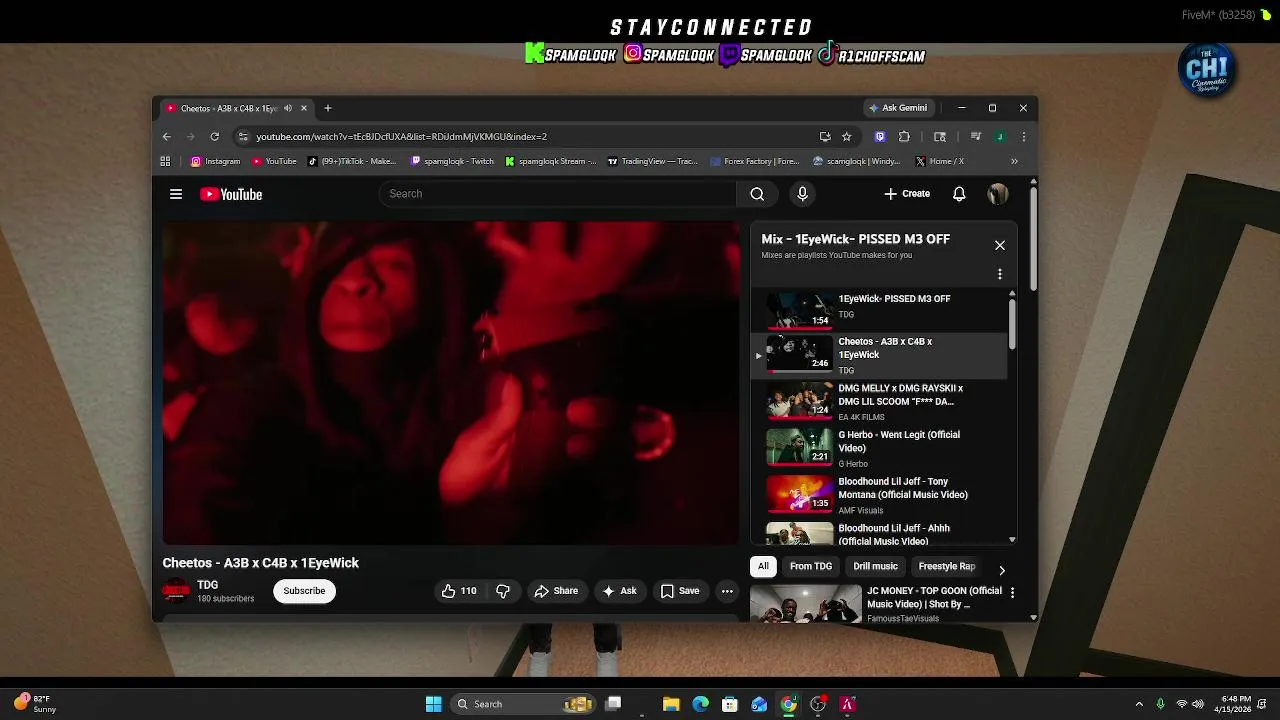Click the Ask Gemini button

point(898,108)
